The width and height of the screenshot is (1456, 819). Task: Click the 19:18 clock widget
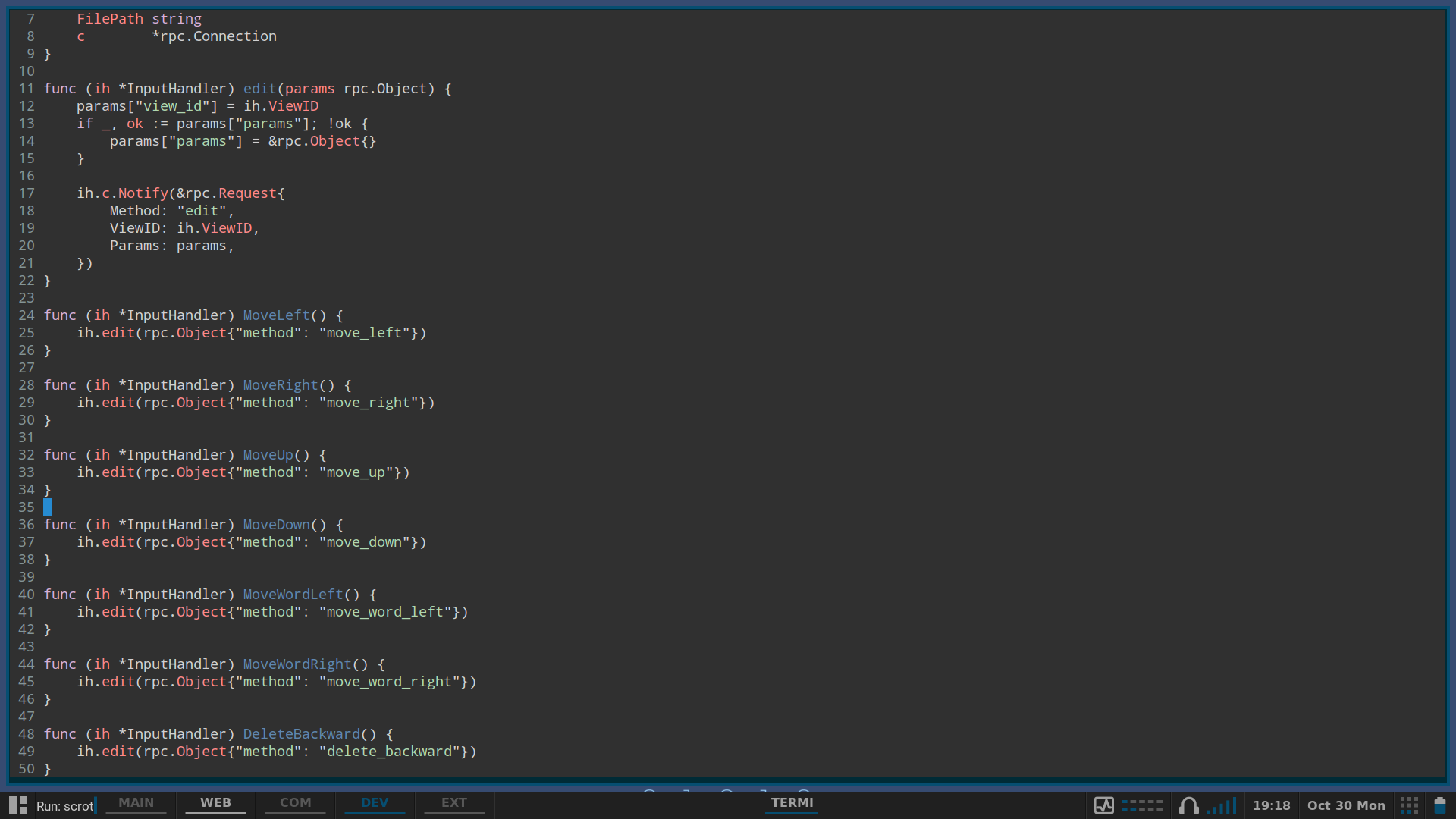[x=1271, y=805]
